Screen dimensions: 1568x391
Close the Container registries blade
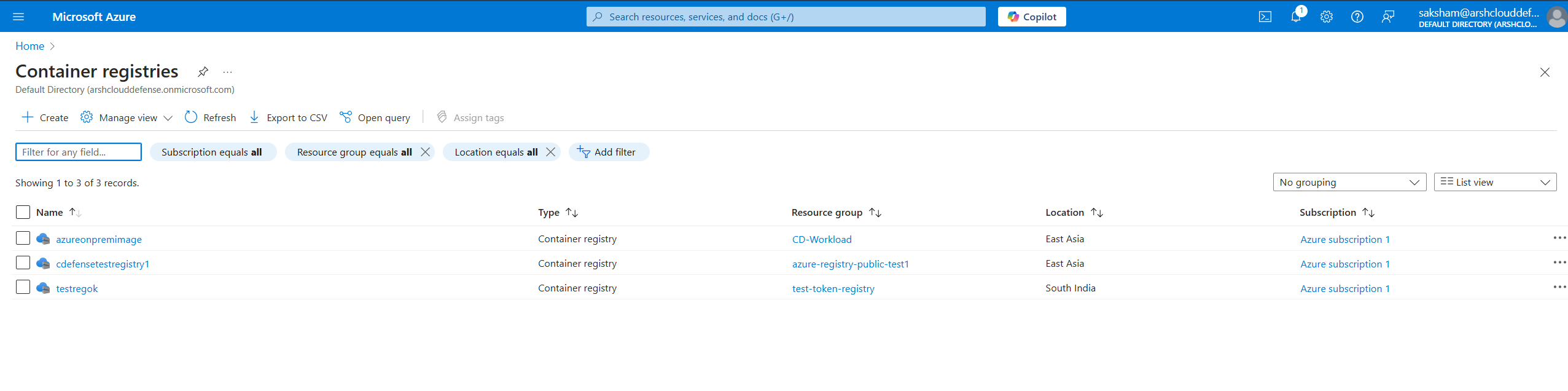(x=1545, y=73)
